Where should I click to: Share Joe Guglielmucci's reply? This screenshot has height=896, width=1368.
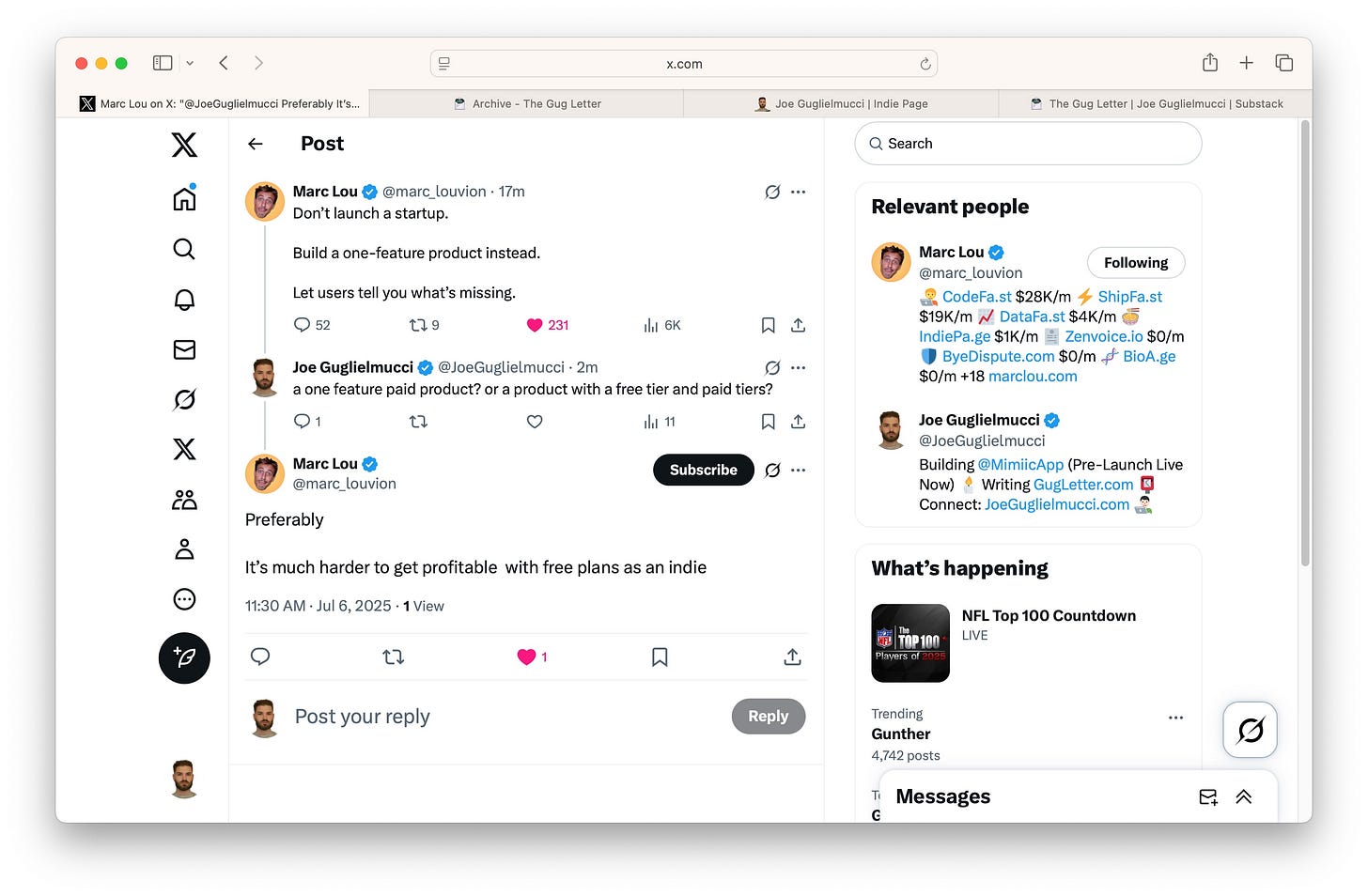[798, 422]
